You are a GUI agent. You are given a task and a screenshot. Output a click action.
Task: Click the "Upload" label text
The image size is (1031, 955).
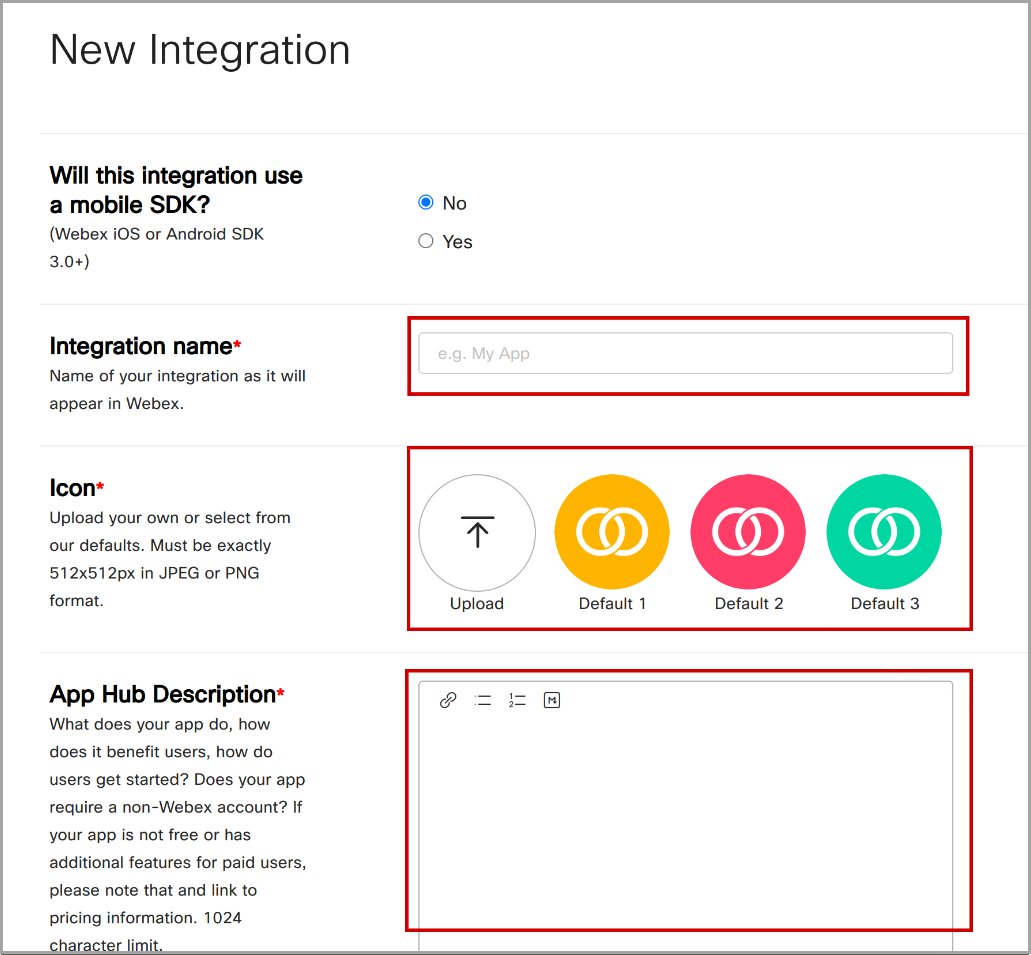click(x=477, y=604)
